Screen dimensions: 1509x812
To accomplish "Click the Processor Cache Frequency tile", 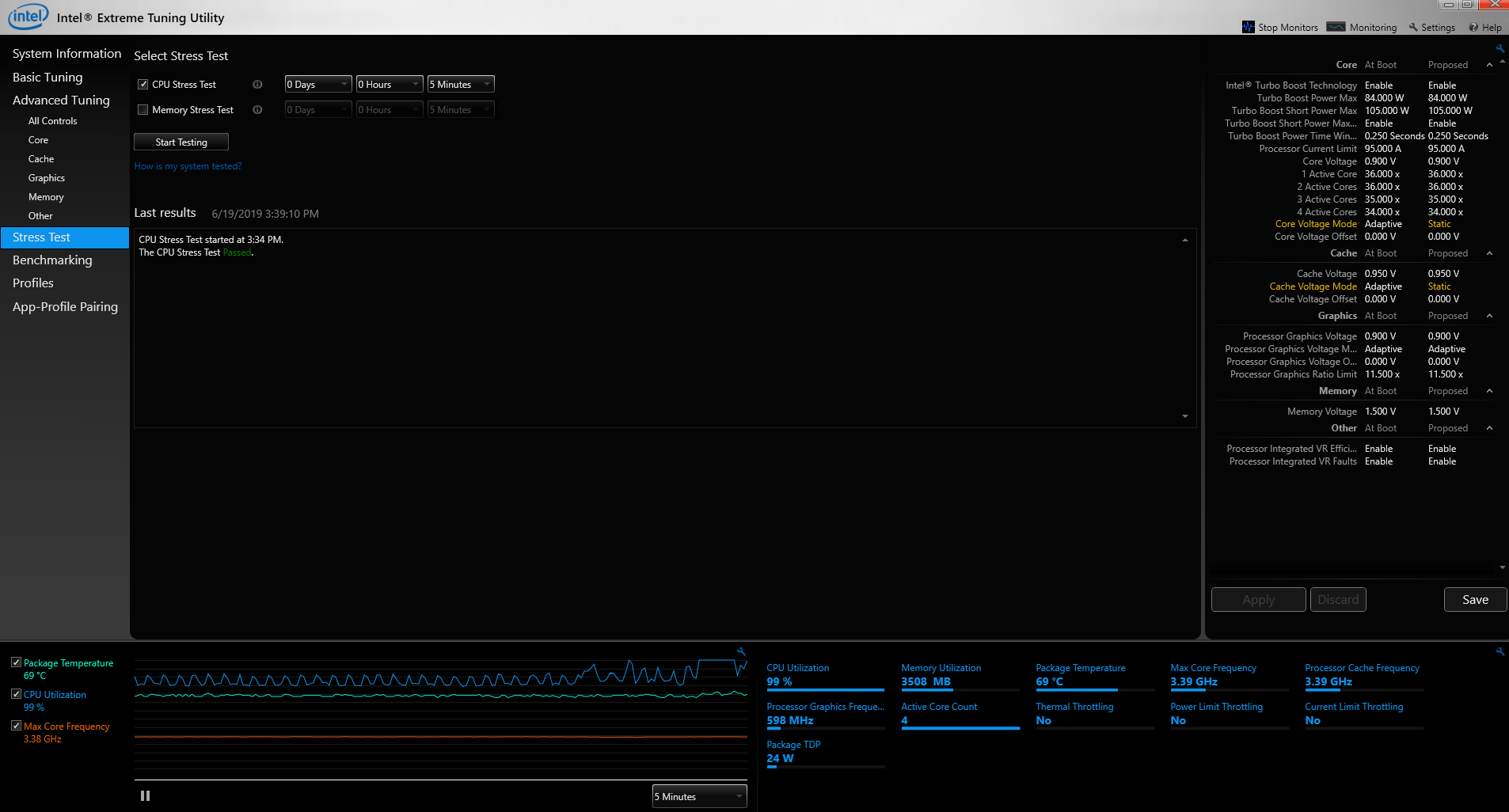I will point(1363,677).
